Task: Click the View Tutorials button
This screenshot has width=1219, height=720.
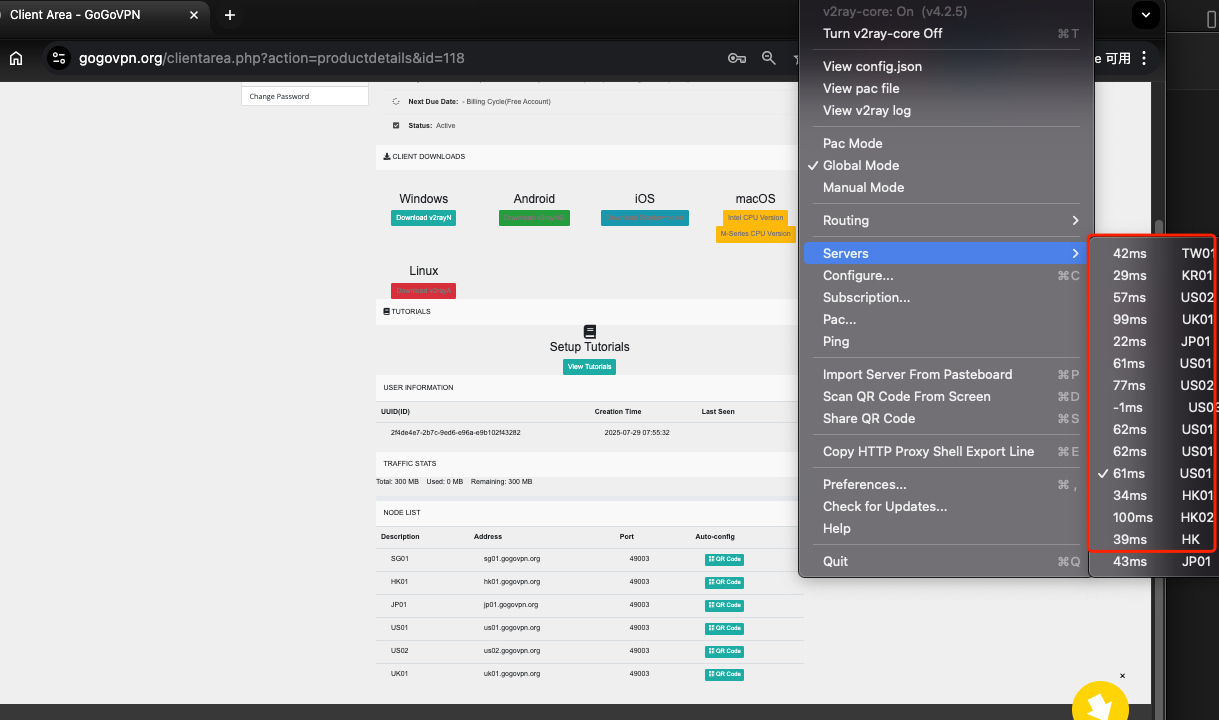Action: pyautogui.click(x=590, y=367)
